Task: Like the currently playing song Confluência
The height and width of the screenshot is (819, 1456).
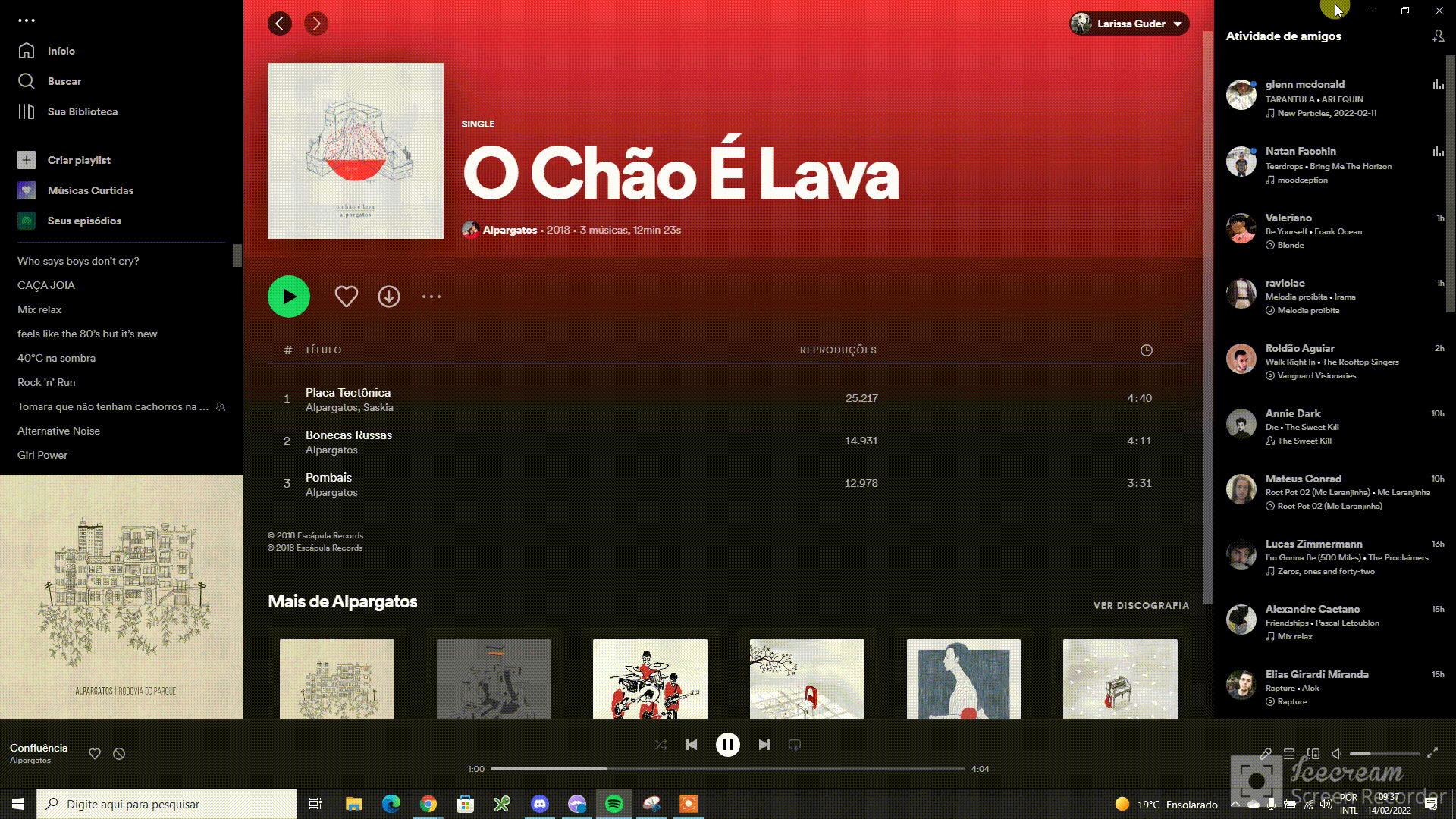Action: point(95,754)
